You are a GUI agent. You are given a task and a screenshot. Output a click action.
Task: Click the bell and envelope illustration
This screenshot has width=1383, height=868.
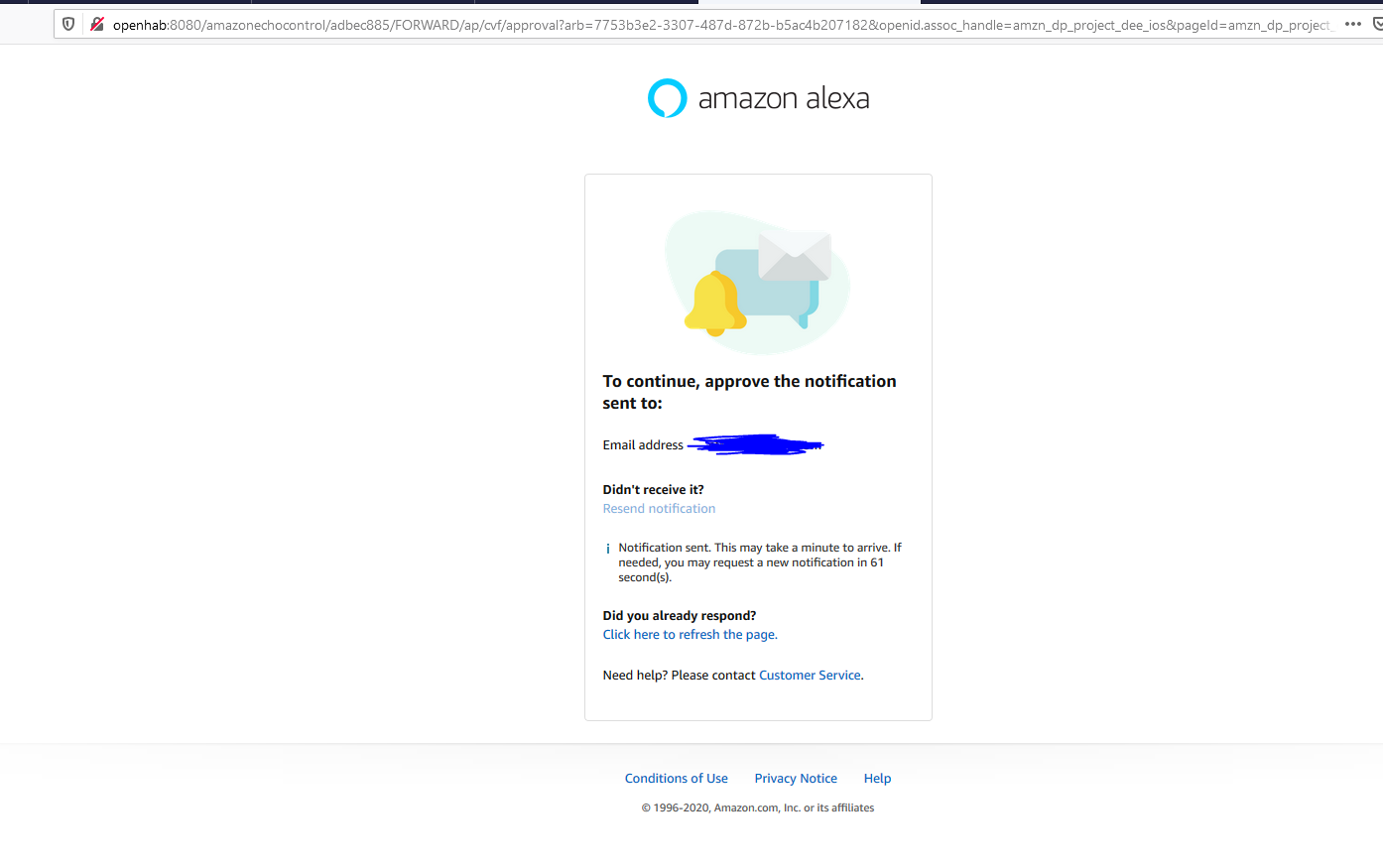[x=758, y=282]
